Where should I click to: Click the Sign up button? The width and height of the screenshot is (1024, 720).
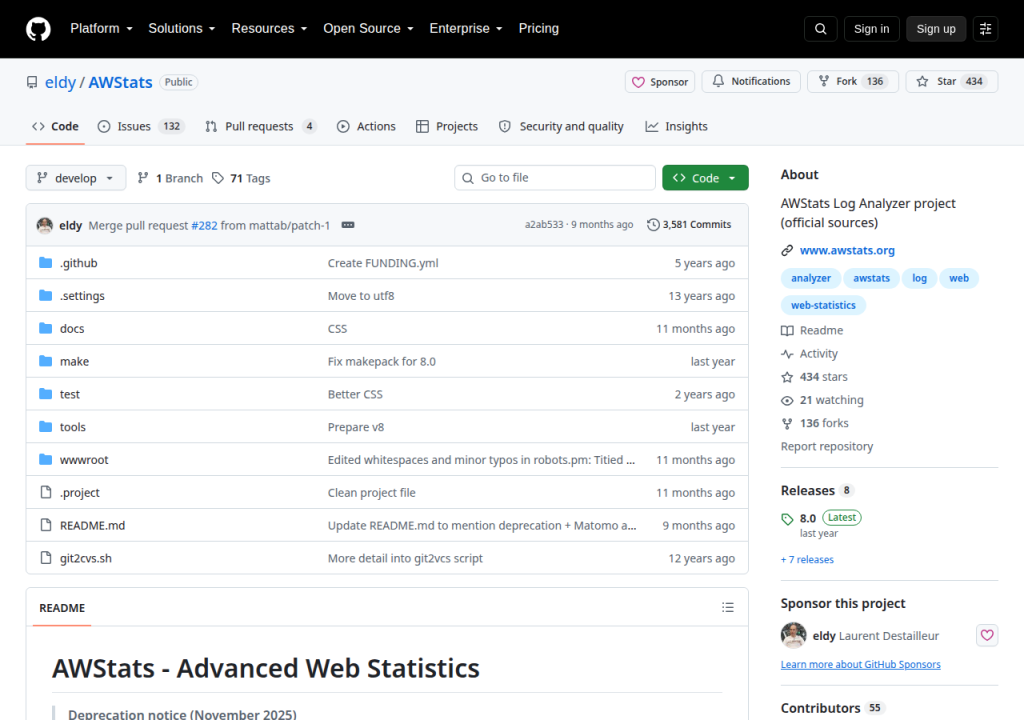[936, 29]
